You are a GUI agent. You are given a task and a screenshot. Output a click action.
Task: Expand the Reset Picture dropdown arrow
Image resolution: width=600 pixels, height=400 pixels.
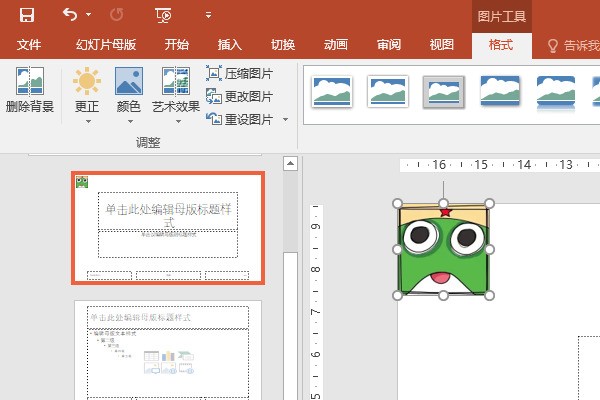[x=285, y=120]
